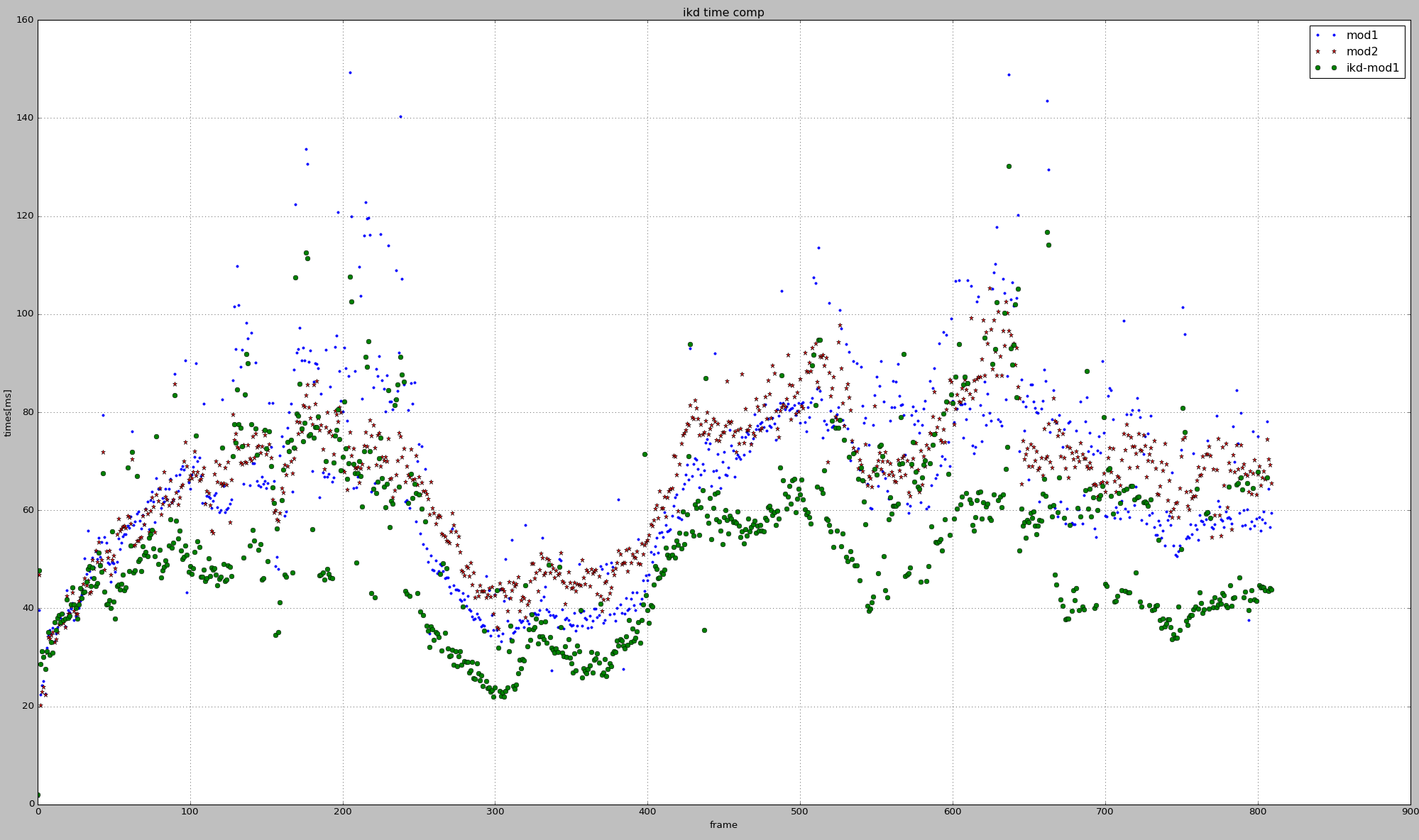The height and width of the screenshot is (840, 1419).
Task: Click the x-axis tick label 900
Action: click(x=1410, y=812)
